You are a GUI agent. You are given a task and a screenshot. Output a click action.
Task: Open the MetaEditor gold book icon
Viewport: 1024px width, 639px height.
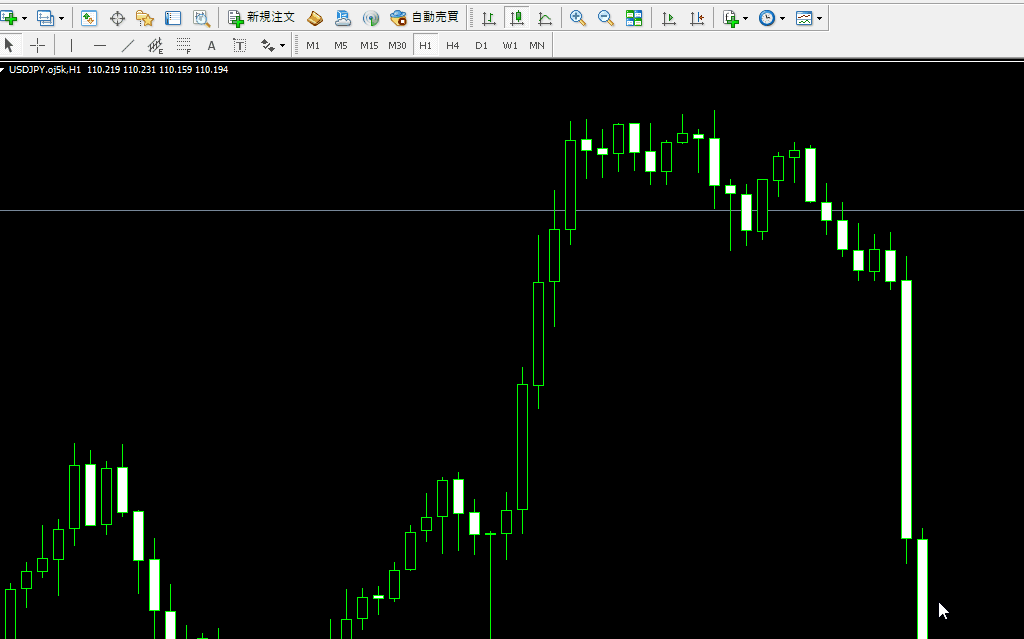(x=315, y=18)
